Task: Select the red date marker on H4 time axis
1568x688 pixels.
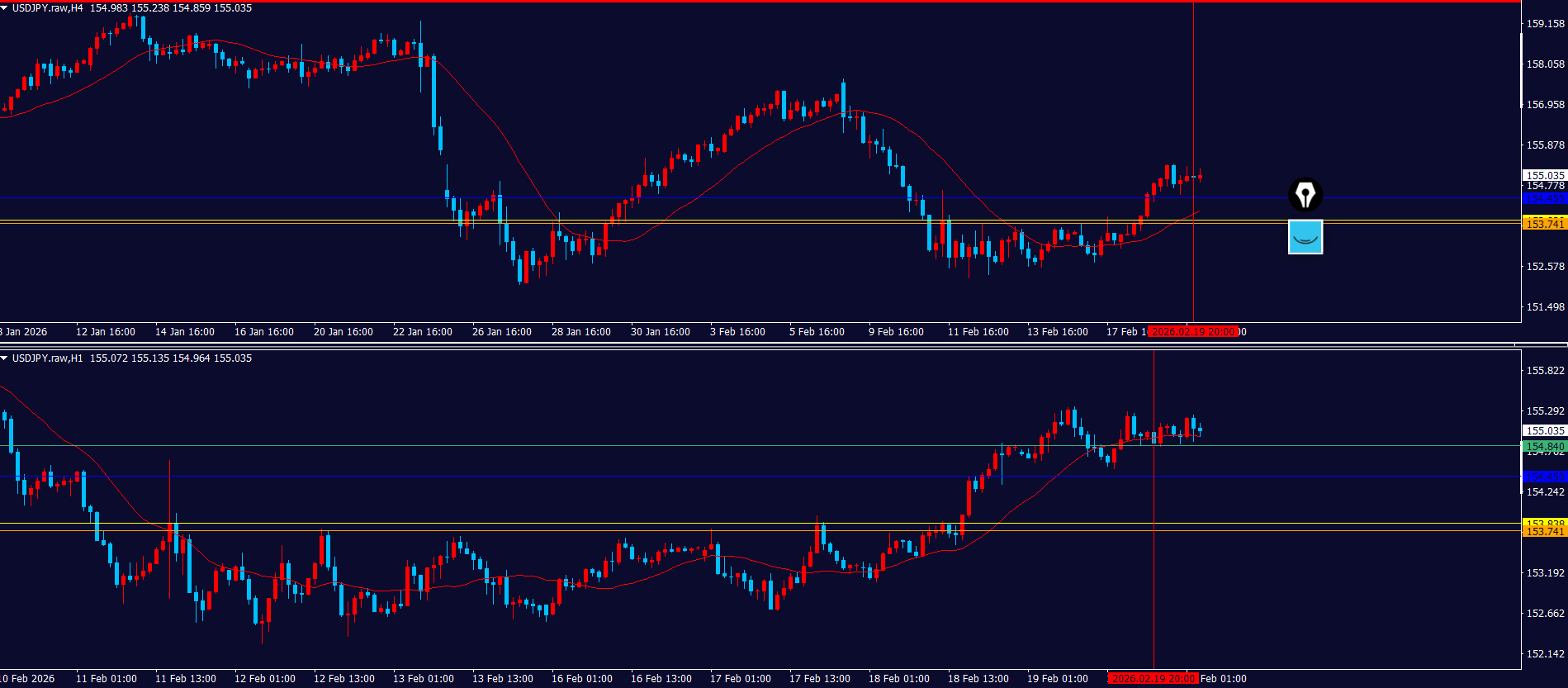Action: [1192, 332]
